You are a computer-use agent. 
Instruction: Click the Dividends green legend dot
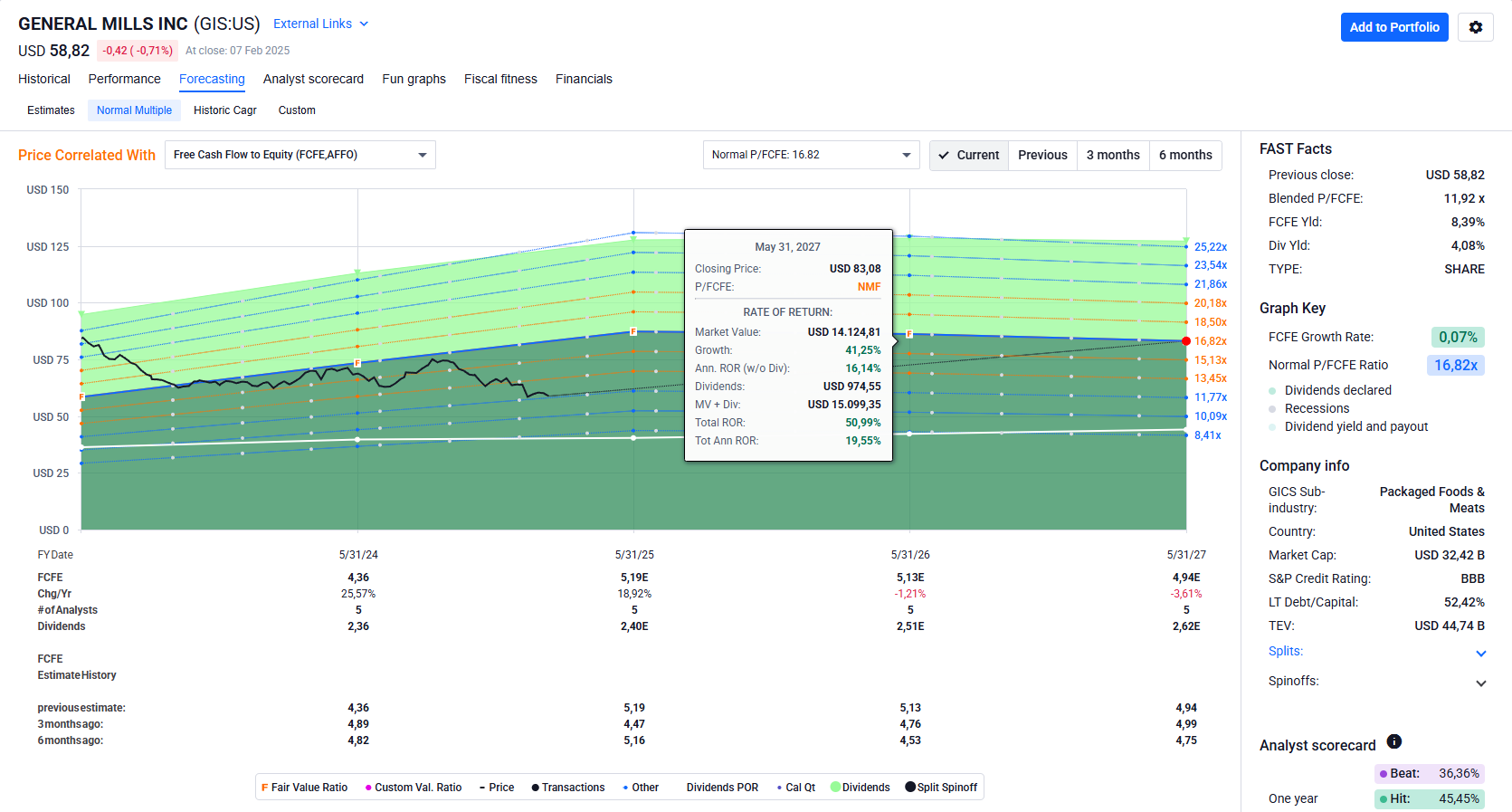point(836,788)
